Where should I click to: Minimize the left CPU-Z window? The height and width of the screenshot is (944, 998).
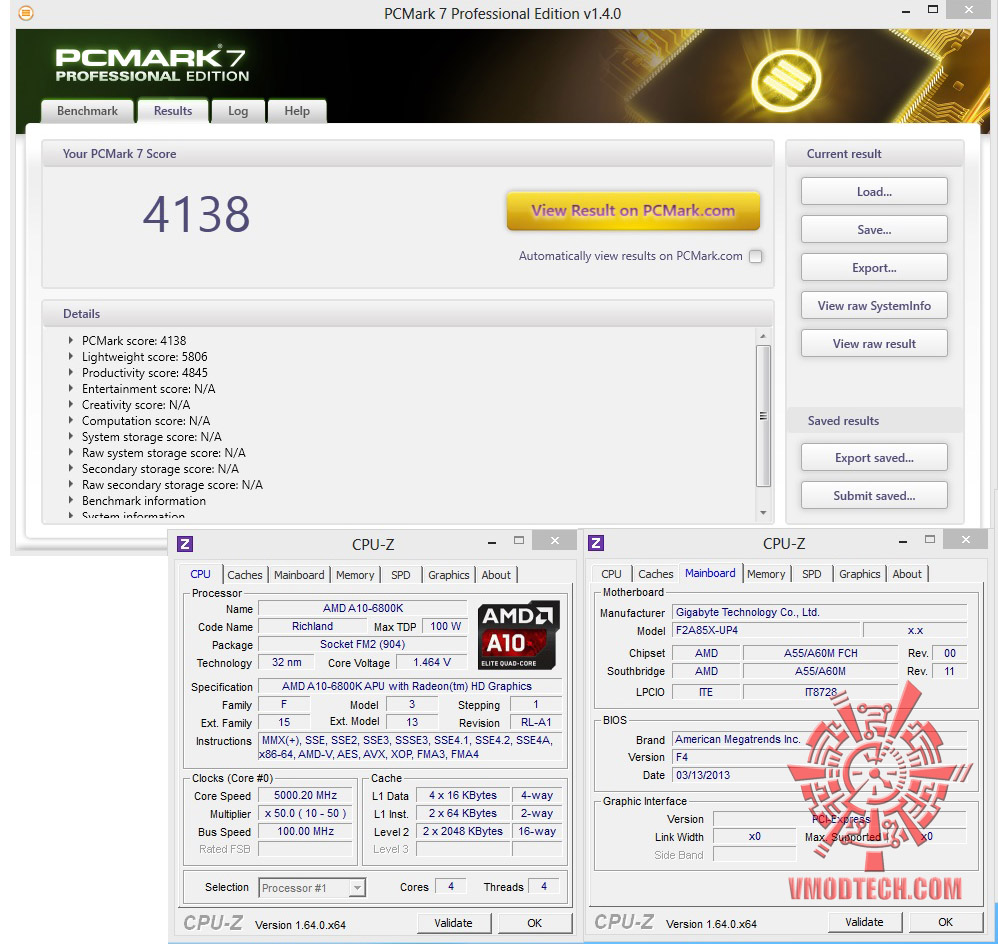click(x=491, y=543)
